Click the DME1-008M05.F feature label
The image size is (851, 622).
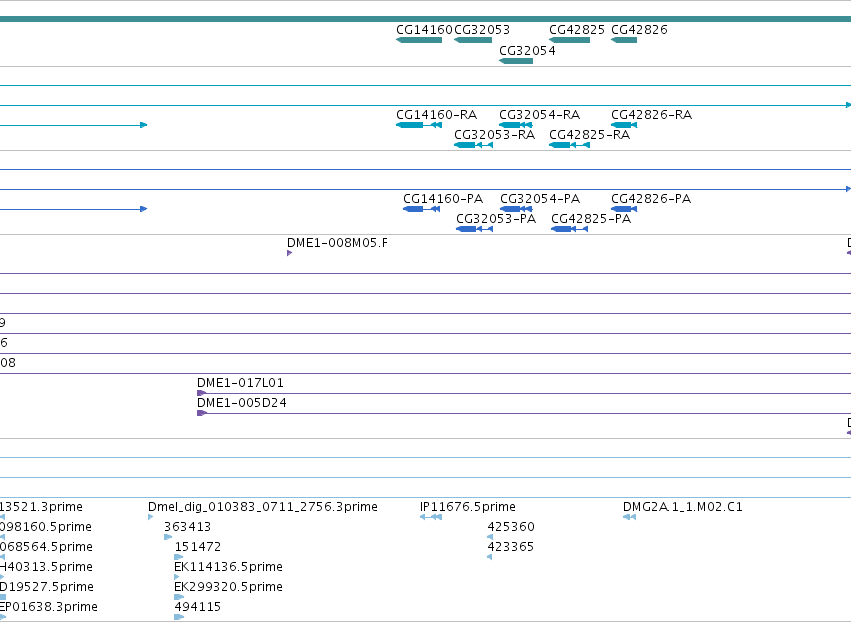(338, 243)
